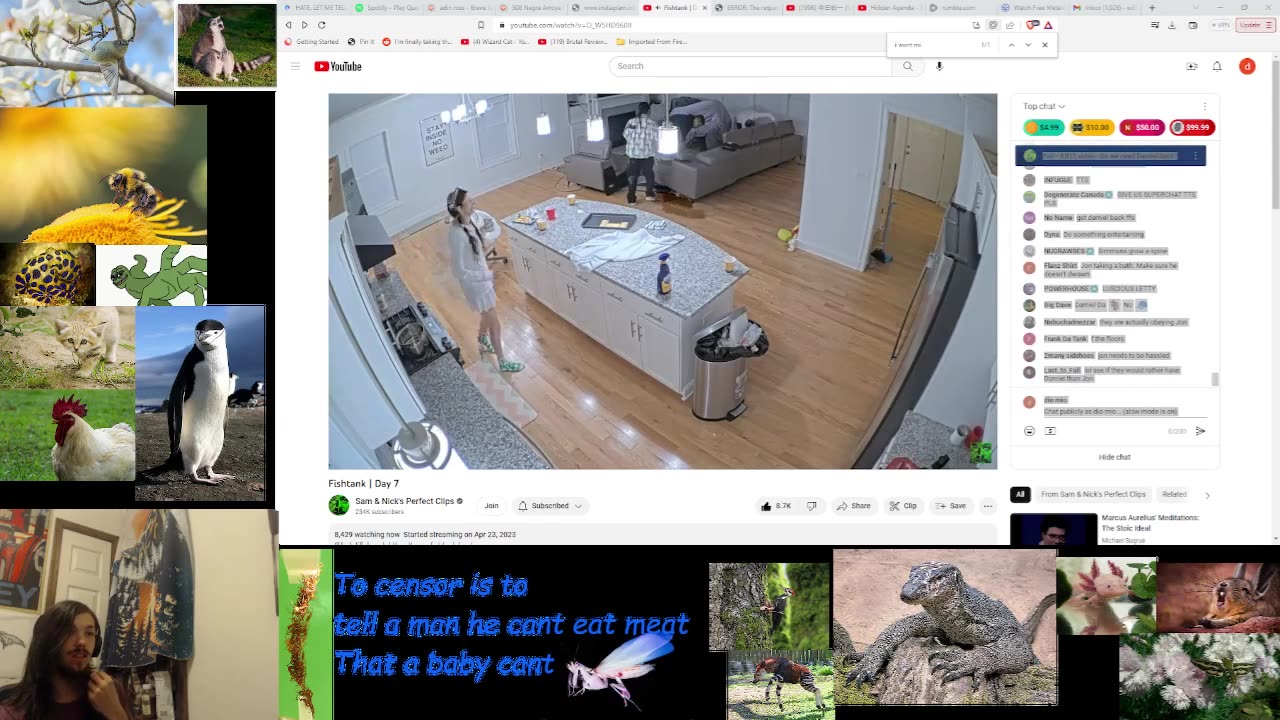Open the Wizard Cat YouTube bookmark
The height and width of the screenshot is (720, 1280).
[495, 42]
